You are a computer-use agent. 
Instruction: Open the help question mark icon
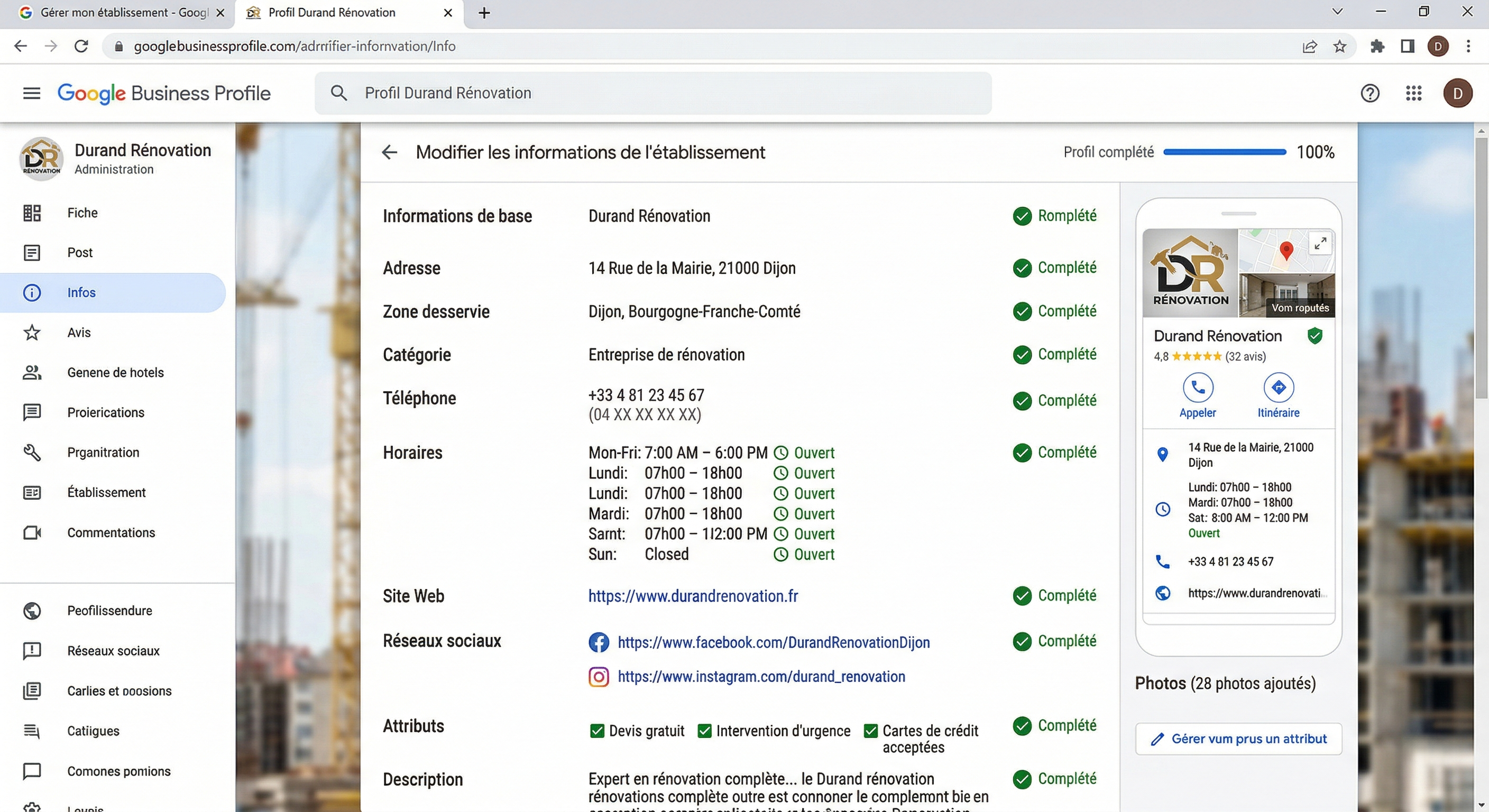point(1370,93)
